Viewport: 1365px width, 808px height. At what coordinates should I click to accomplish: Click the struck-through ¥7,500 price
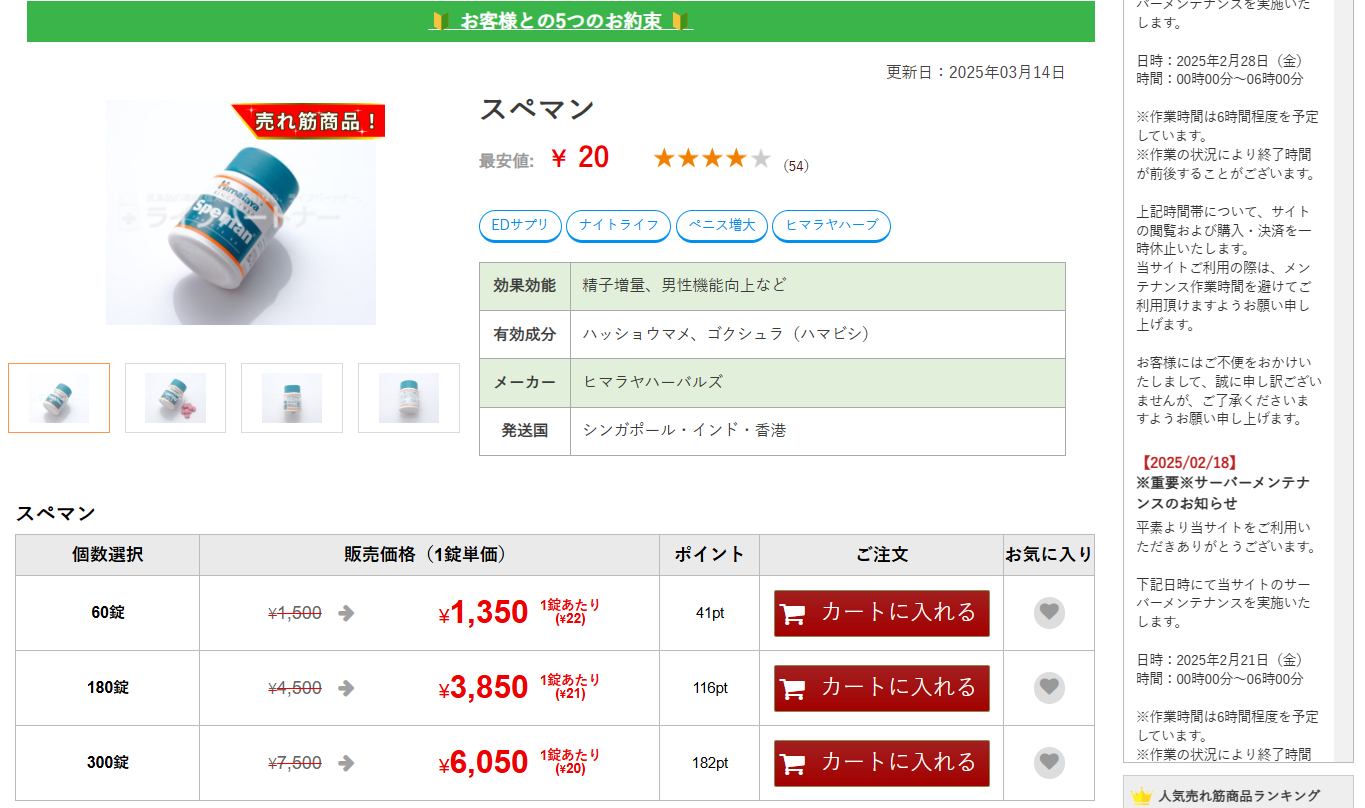point(295,763)
